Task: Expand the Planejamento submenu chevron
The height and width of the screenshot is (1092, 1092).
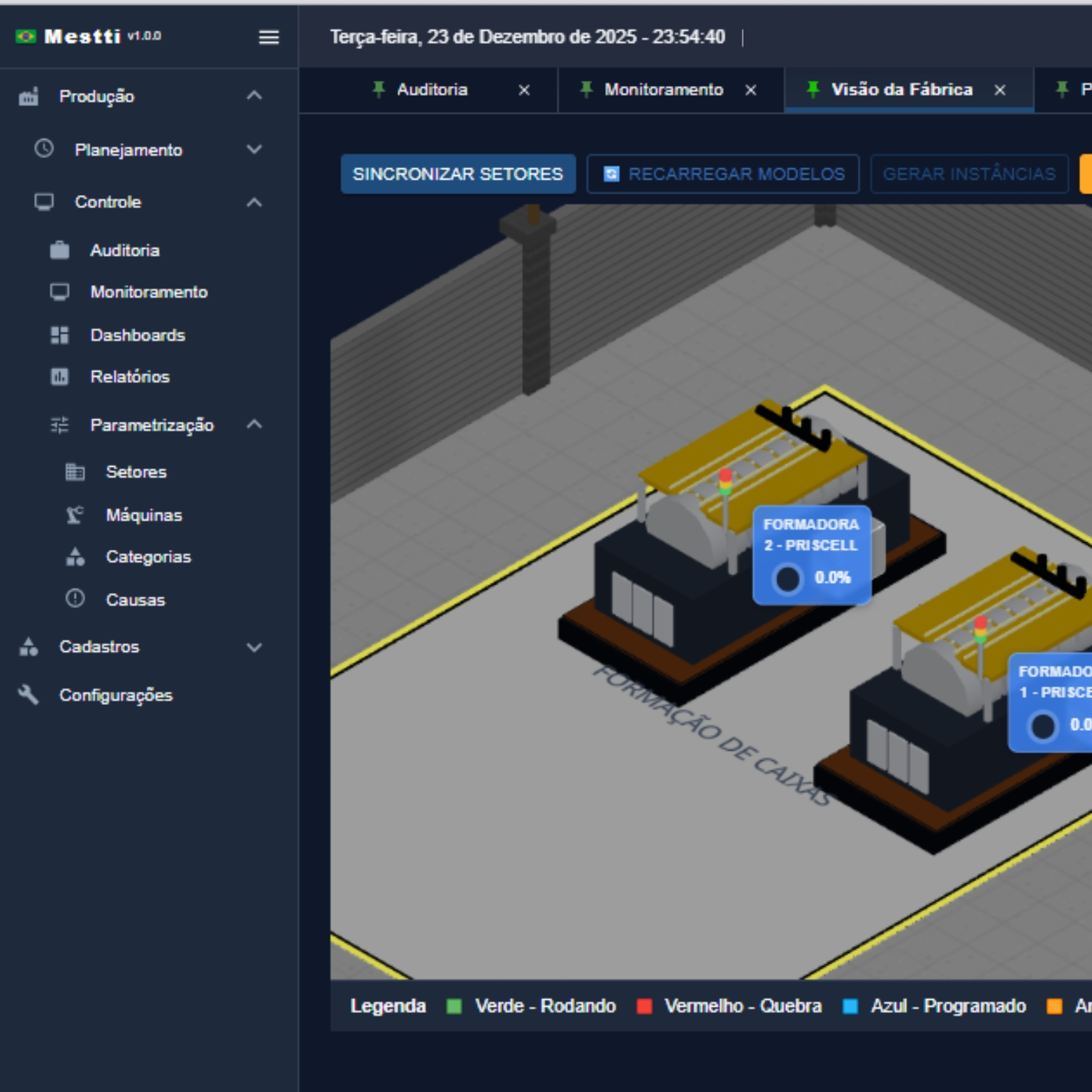Action: [254, 150]
